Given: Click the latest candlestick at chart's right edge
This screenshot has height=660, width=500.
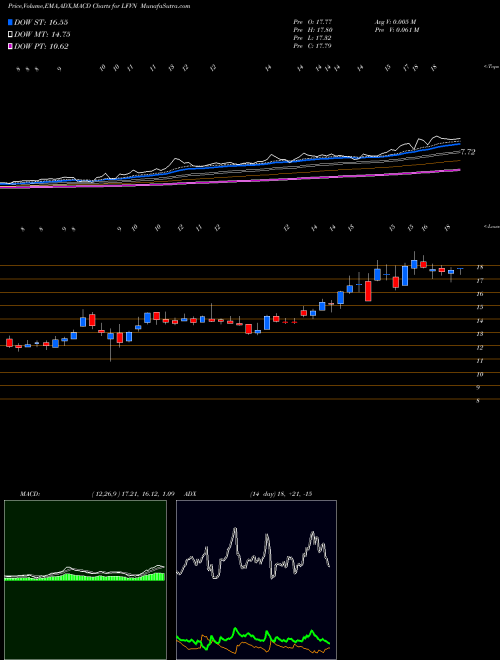Looking at the screenshot, I should (x=460, y=269).
